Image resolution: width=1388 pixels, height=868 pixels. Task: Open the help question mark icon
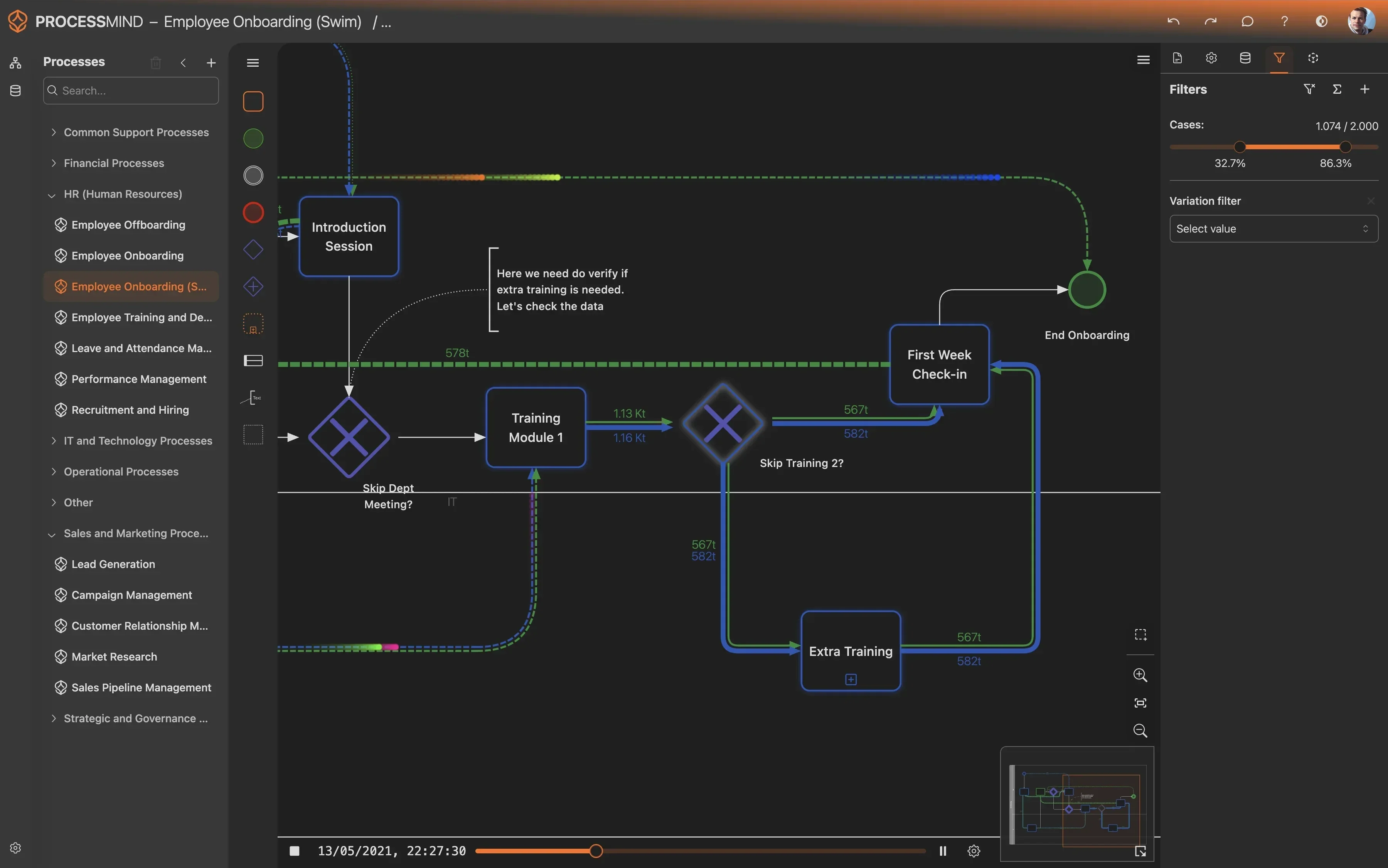(x=1284, y=21)
